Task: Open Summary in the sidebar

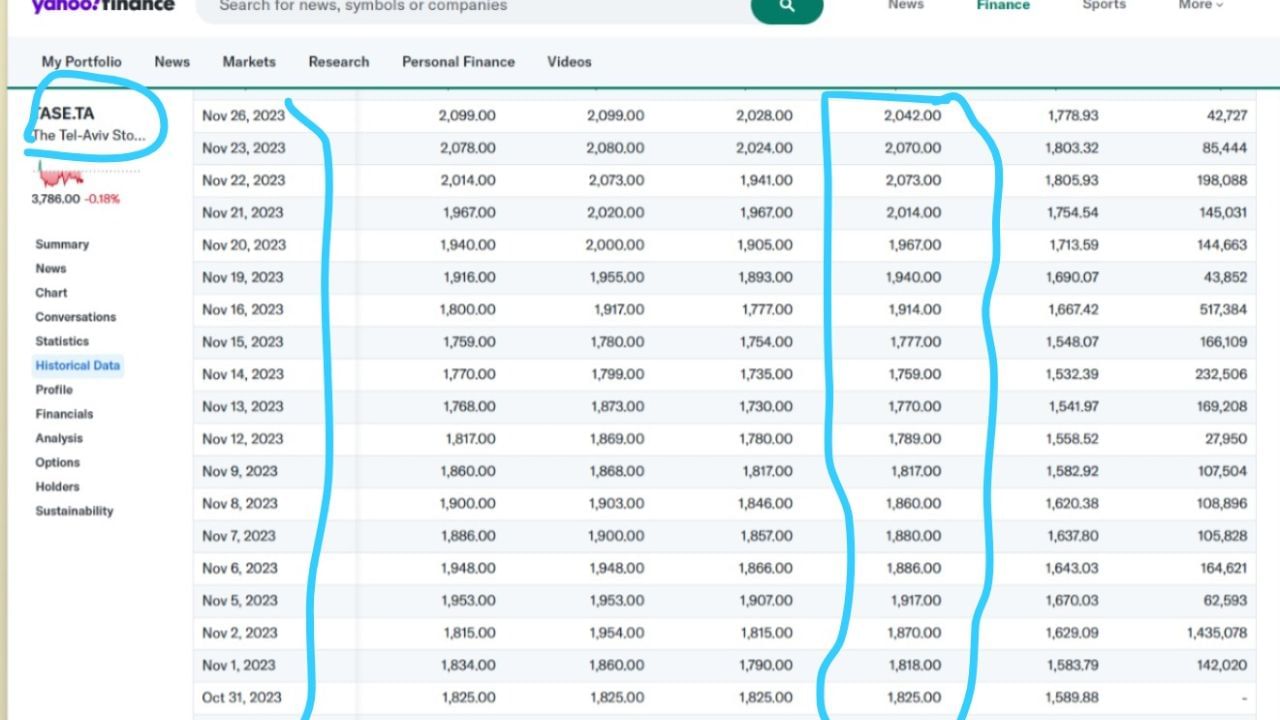Action: pyautogui.click(x=62, y=244)
